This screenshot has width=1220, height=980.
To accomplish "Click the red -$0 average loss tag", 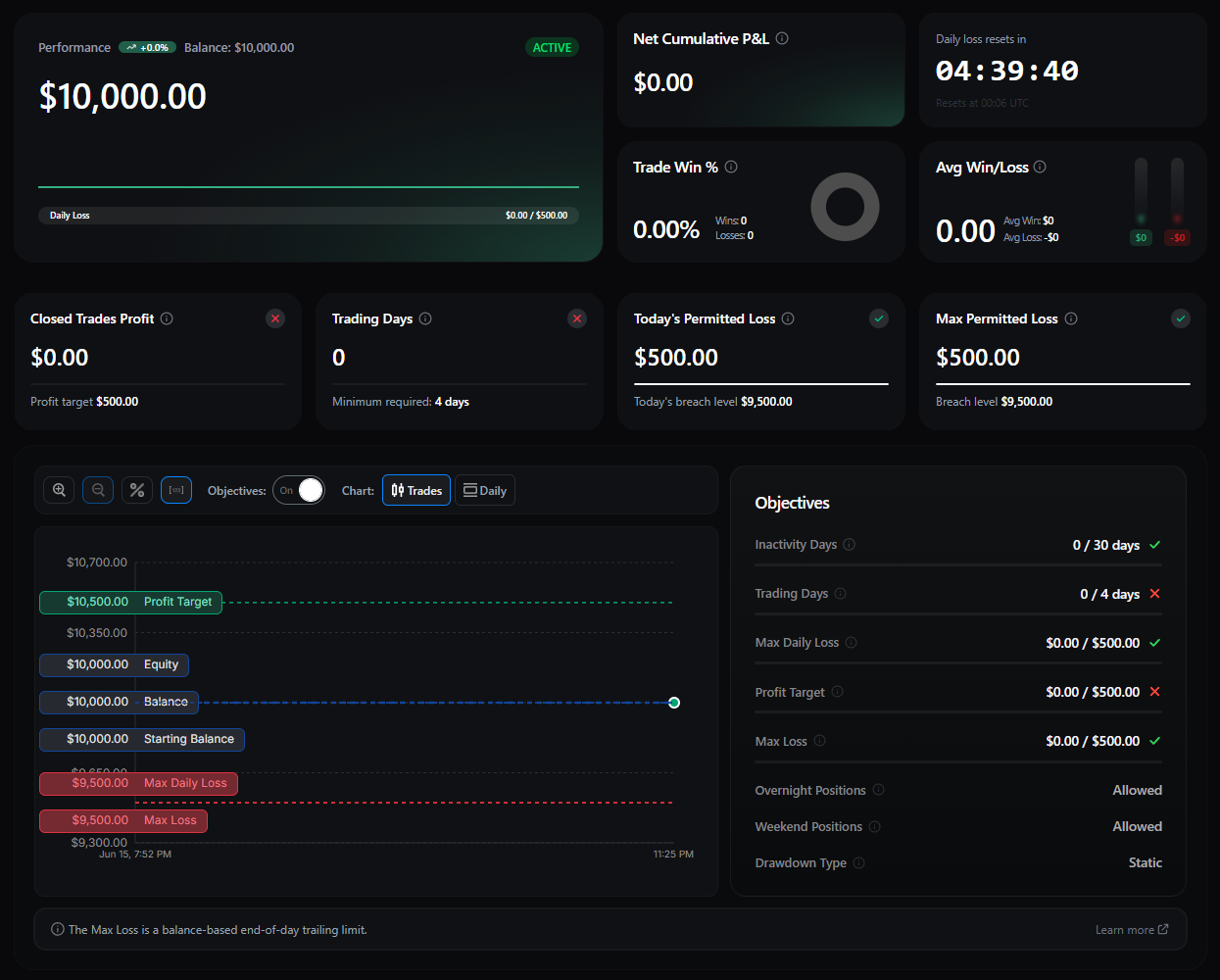I will pos(1178,237).
